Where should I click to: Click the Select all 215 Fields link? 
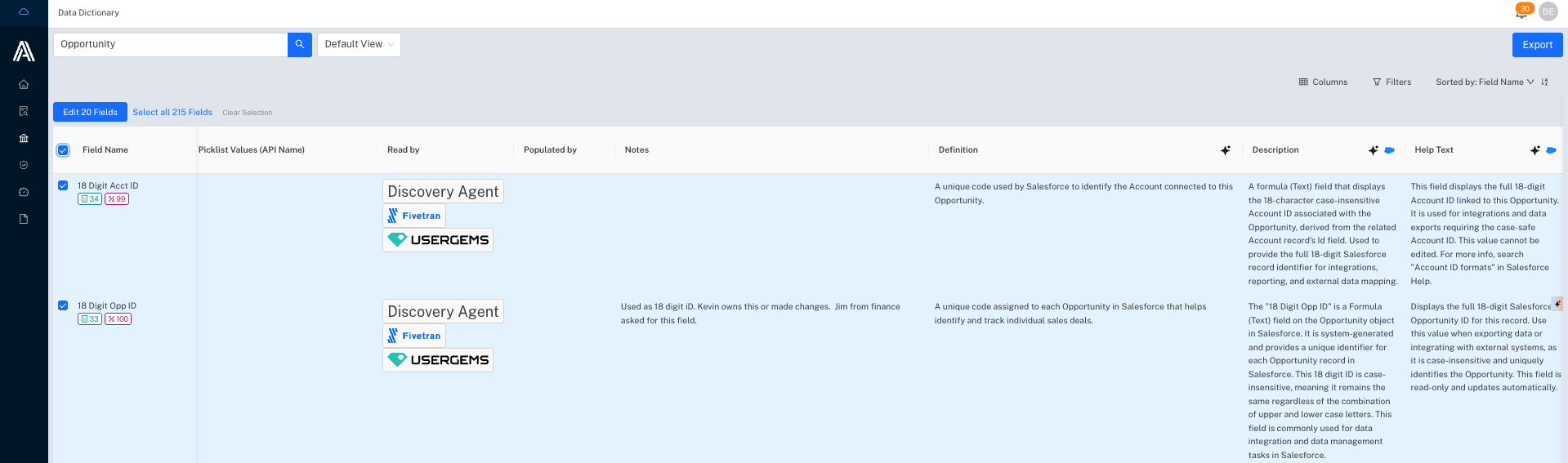click(172, 113)
